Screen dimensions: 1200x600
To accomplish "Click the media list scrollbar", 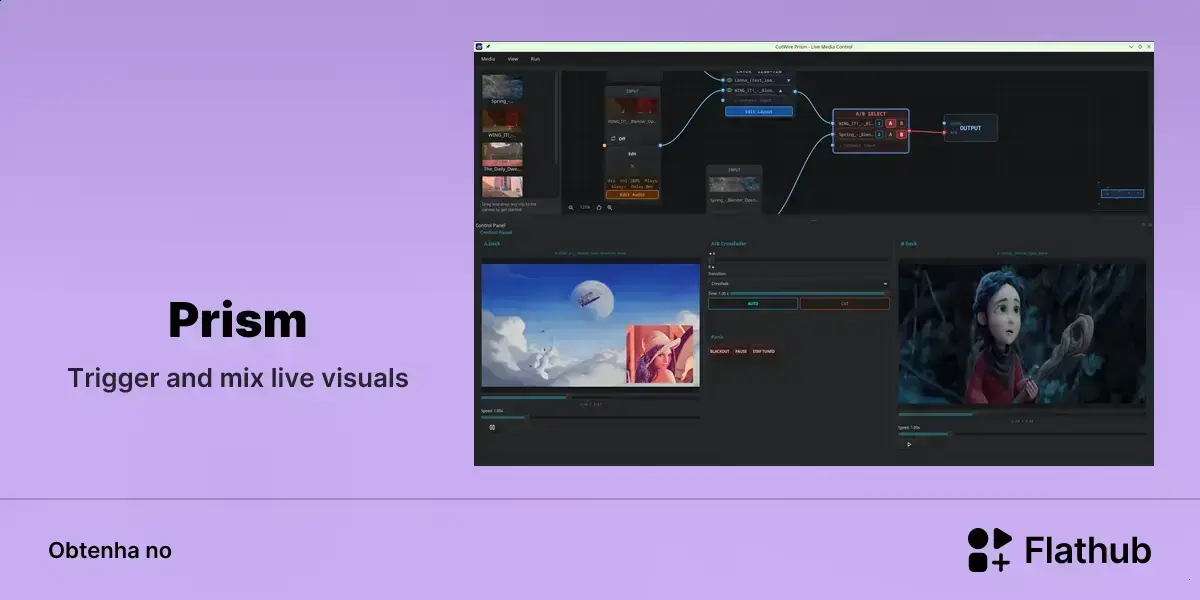I will coord(557,118).
